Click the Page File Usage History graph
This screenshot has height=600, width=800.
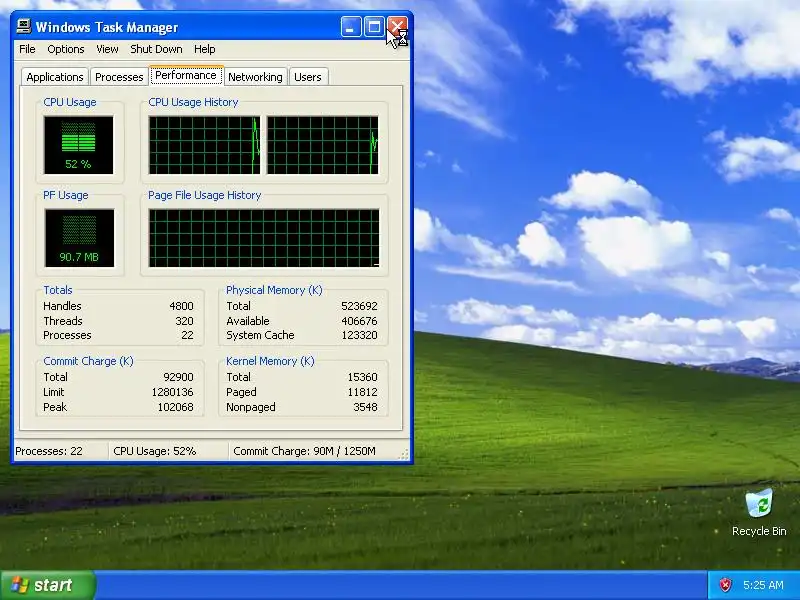(264, 238)
